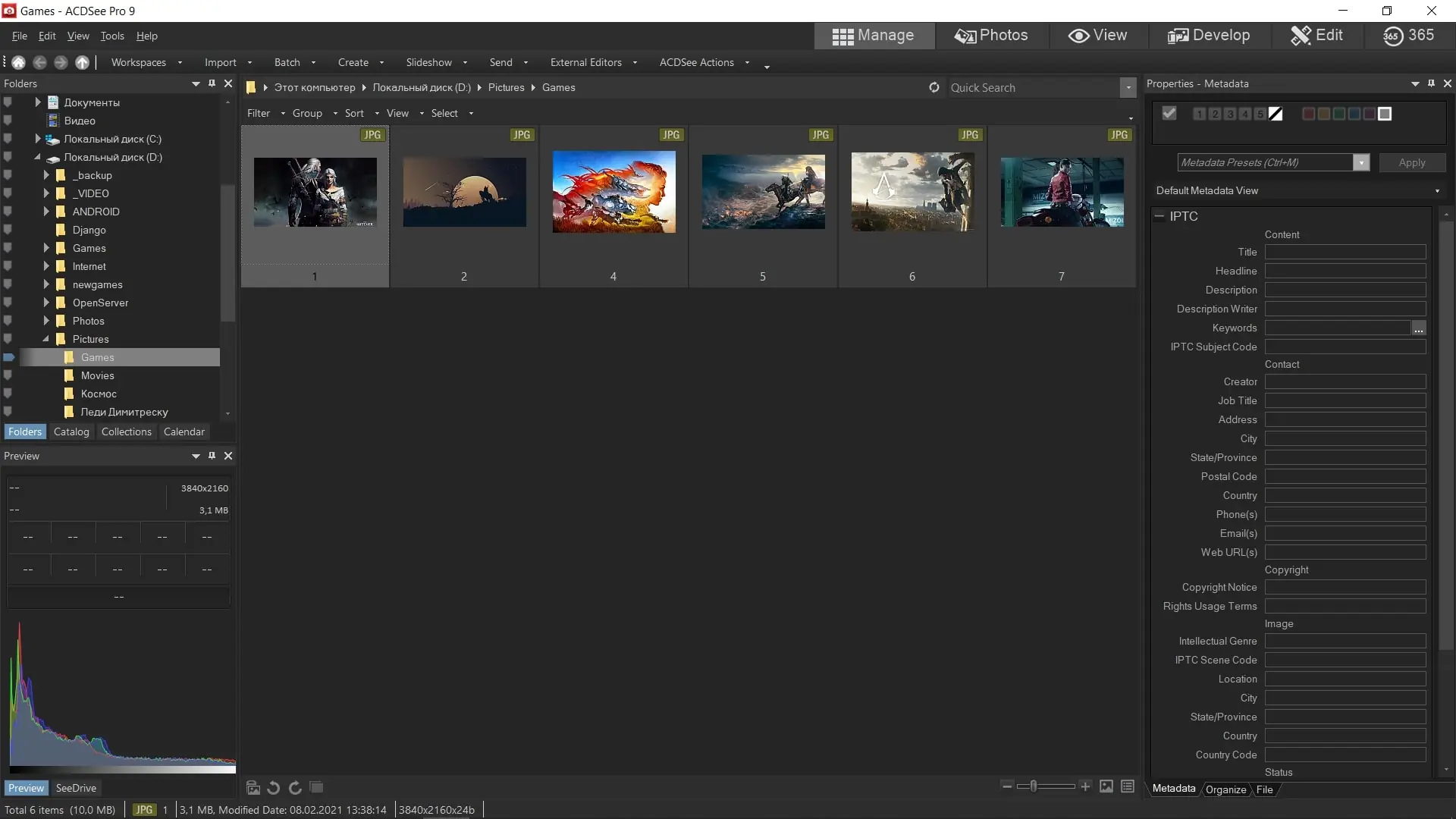The image size is (1456, 819).
Task: Open the Develop mode
Action: [x=1209, y=36]
